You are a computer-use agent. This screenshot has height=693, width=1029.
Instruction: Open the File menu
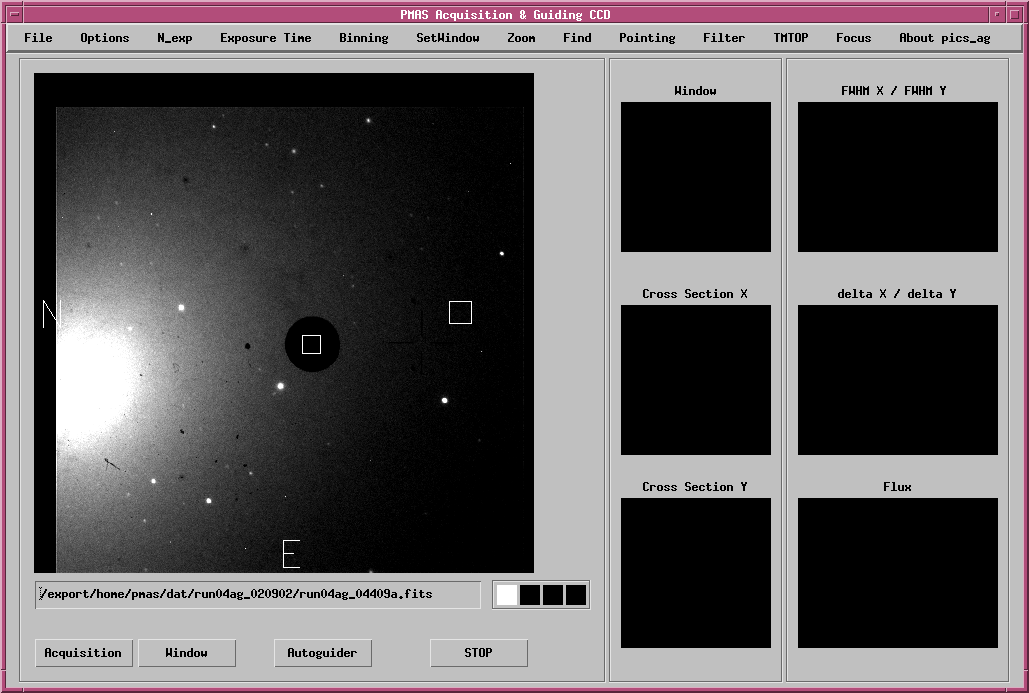[38, 38]
